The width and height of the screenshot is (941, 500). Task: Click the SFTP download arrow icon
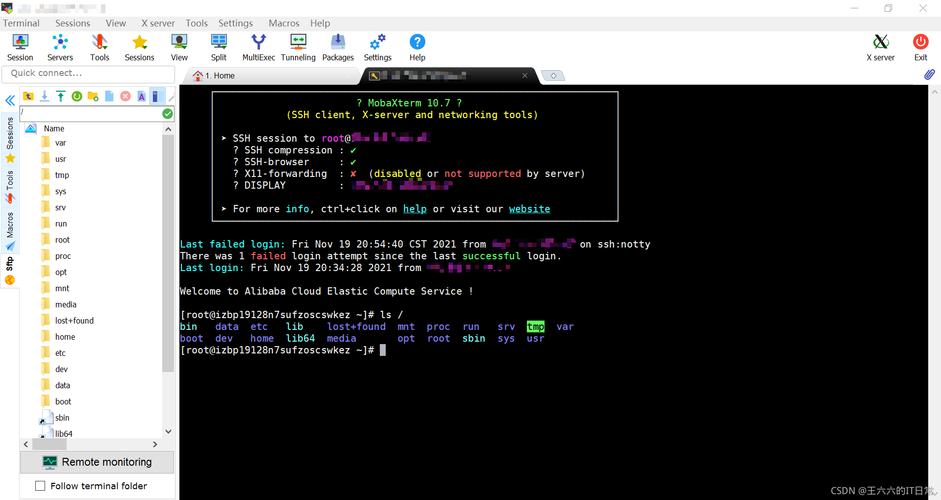coord(44,96)
